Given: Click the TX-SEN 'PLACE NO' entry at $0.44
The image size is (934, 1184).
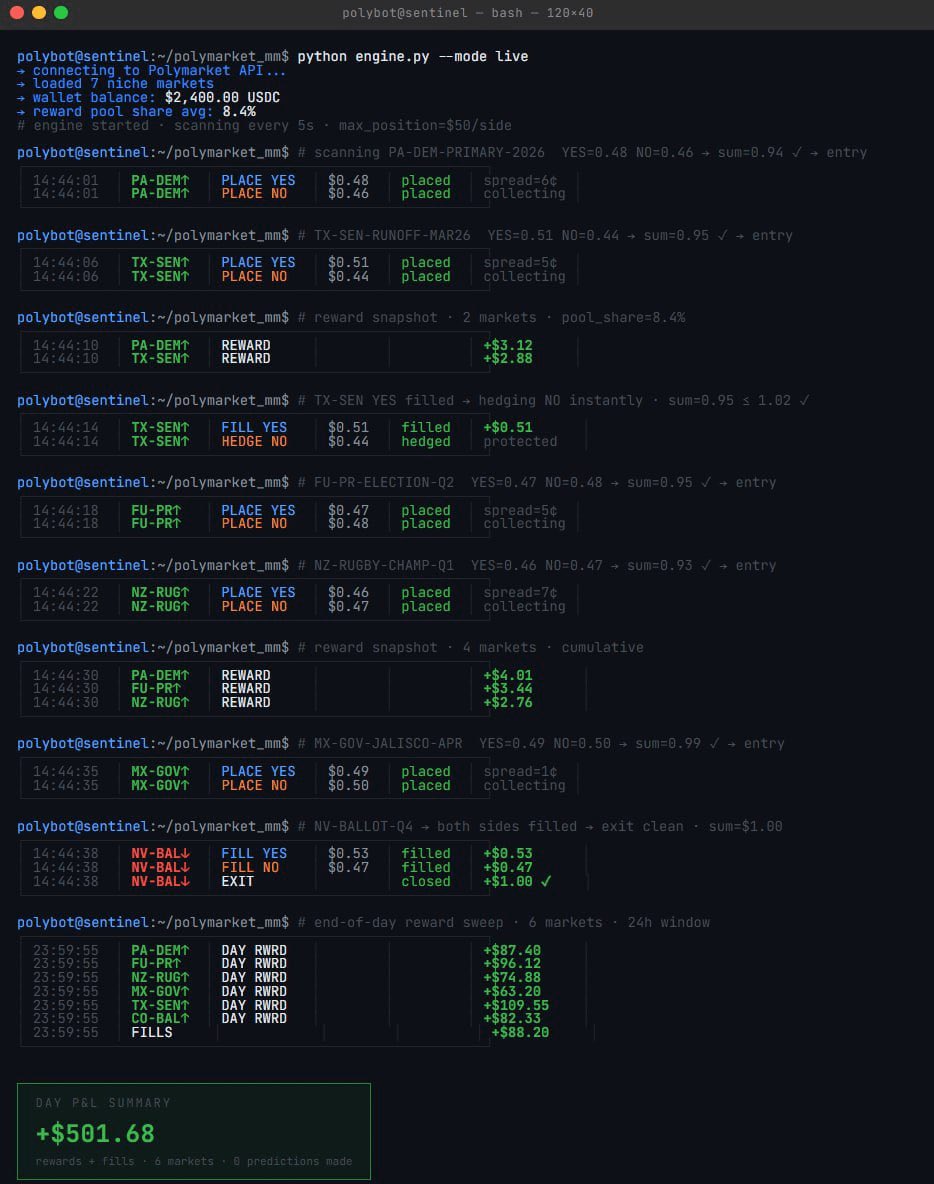Looking at the screenshot, I should tap(254, 276).
